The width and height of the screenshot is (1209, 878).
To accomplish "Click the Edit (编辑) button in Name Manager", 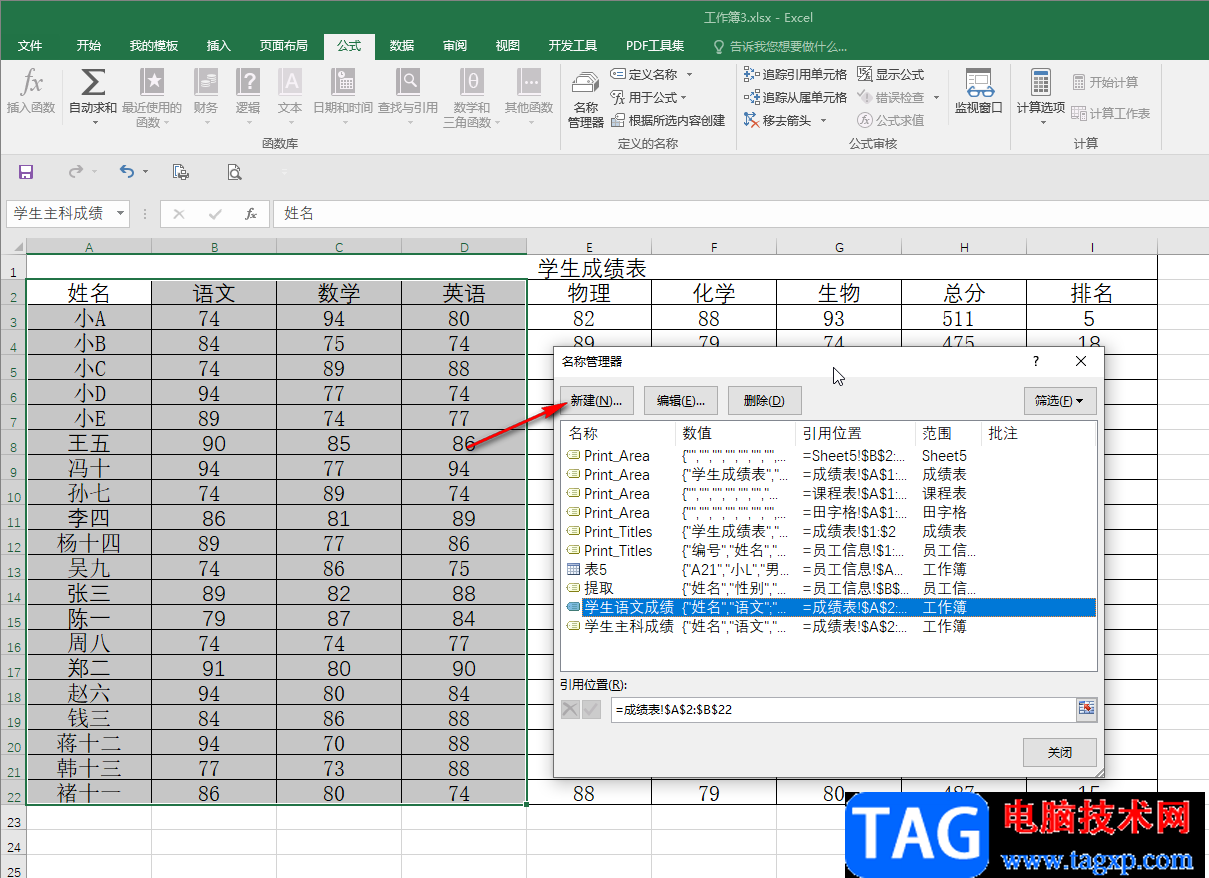I will tap(681, 401).
